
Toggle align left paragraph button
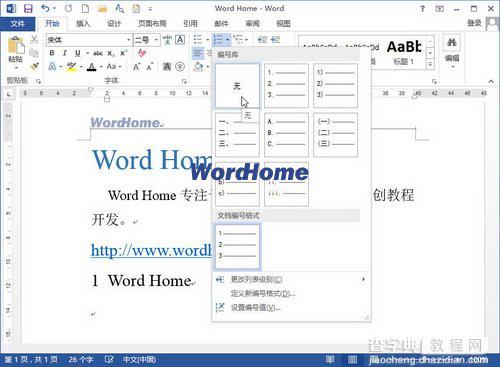(198, 53)
